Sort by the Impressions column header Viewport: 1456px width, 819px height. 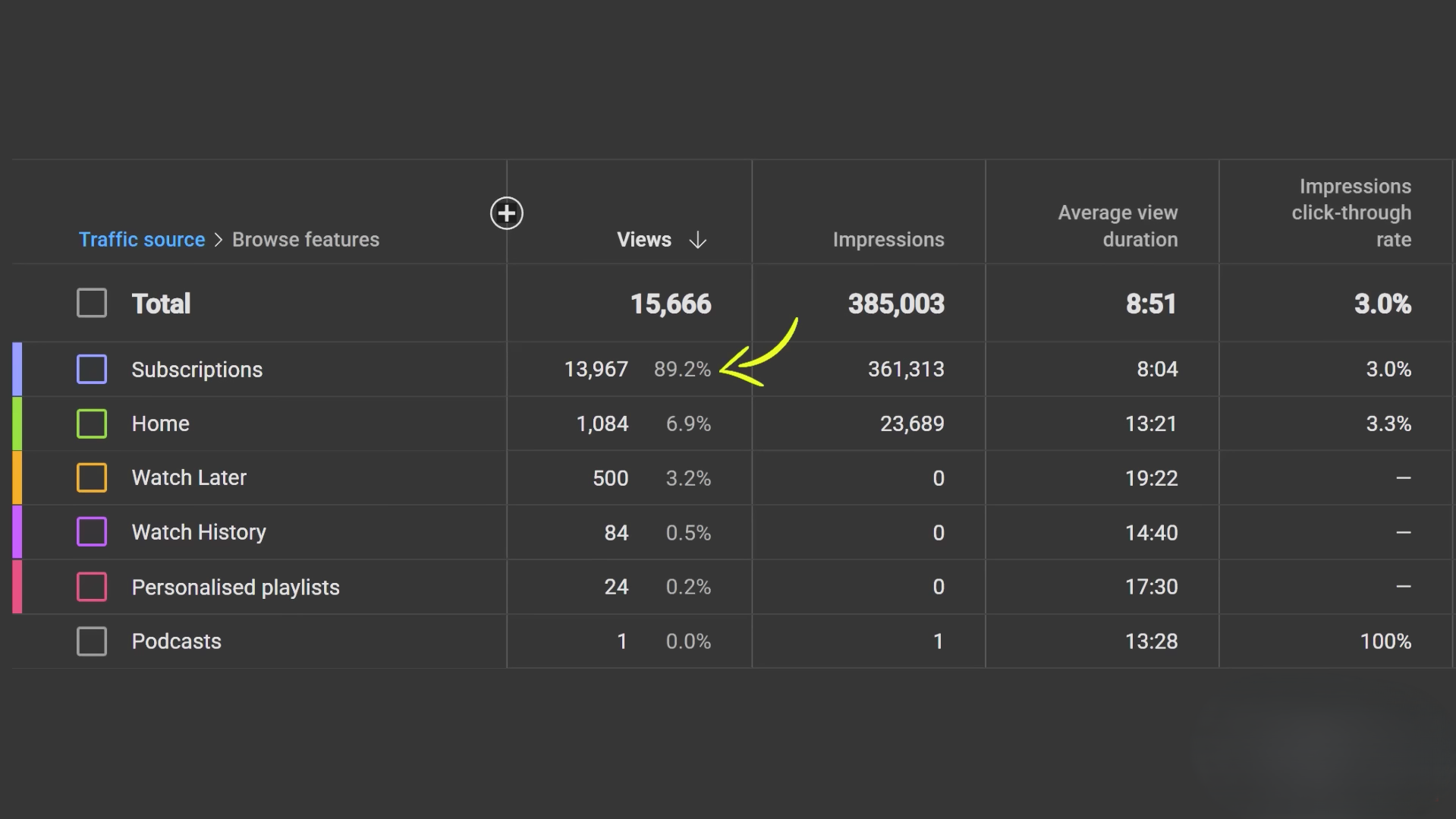click(888, 240)
